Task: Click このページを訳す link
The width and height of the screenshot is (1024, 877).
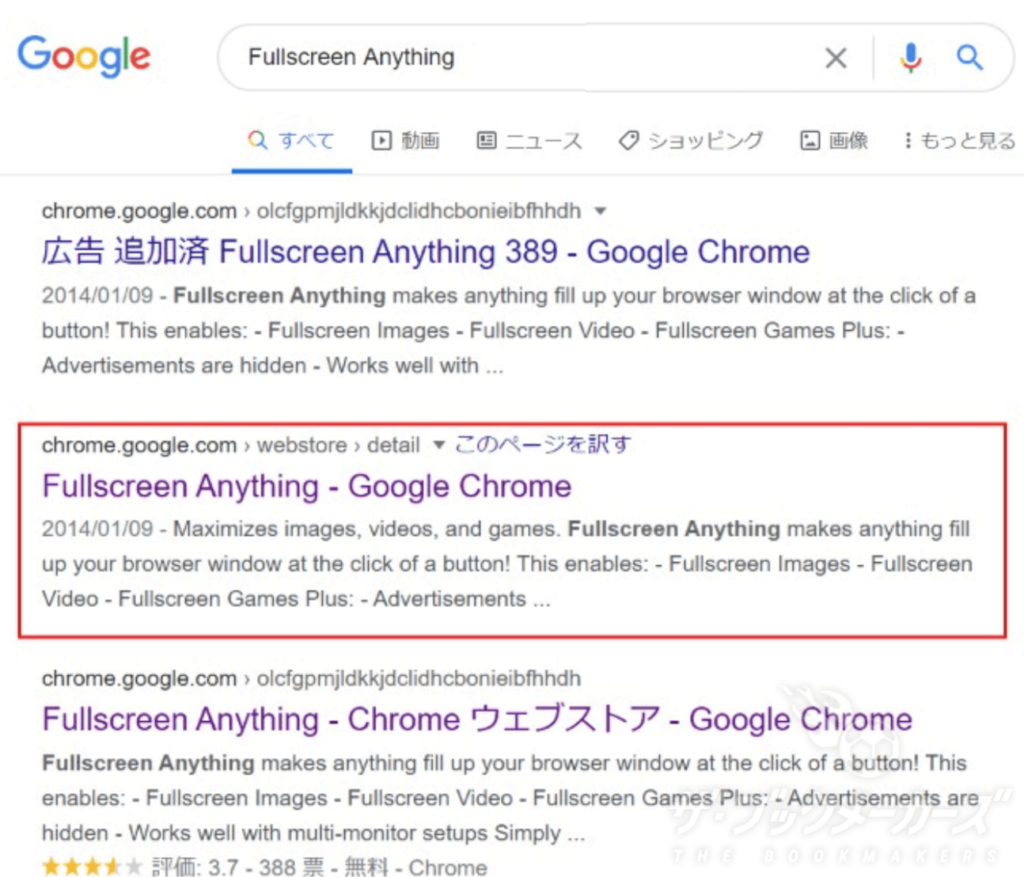Action: (x=543, y=445)
